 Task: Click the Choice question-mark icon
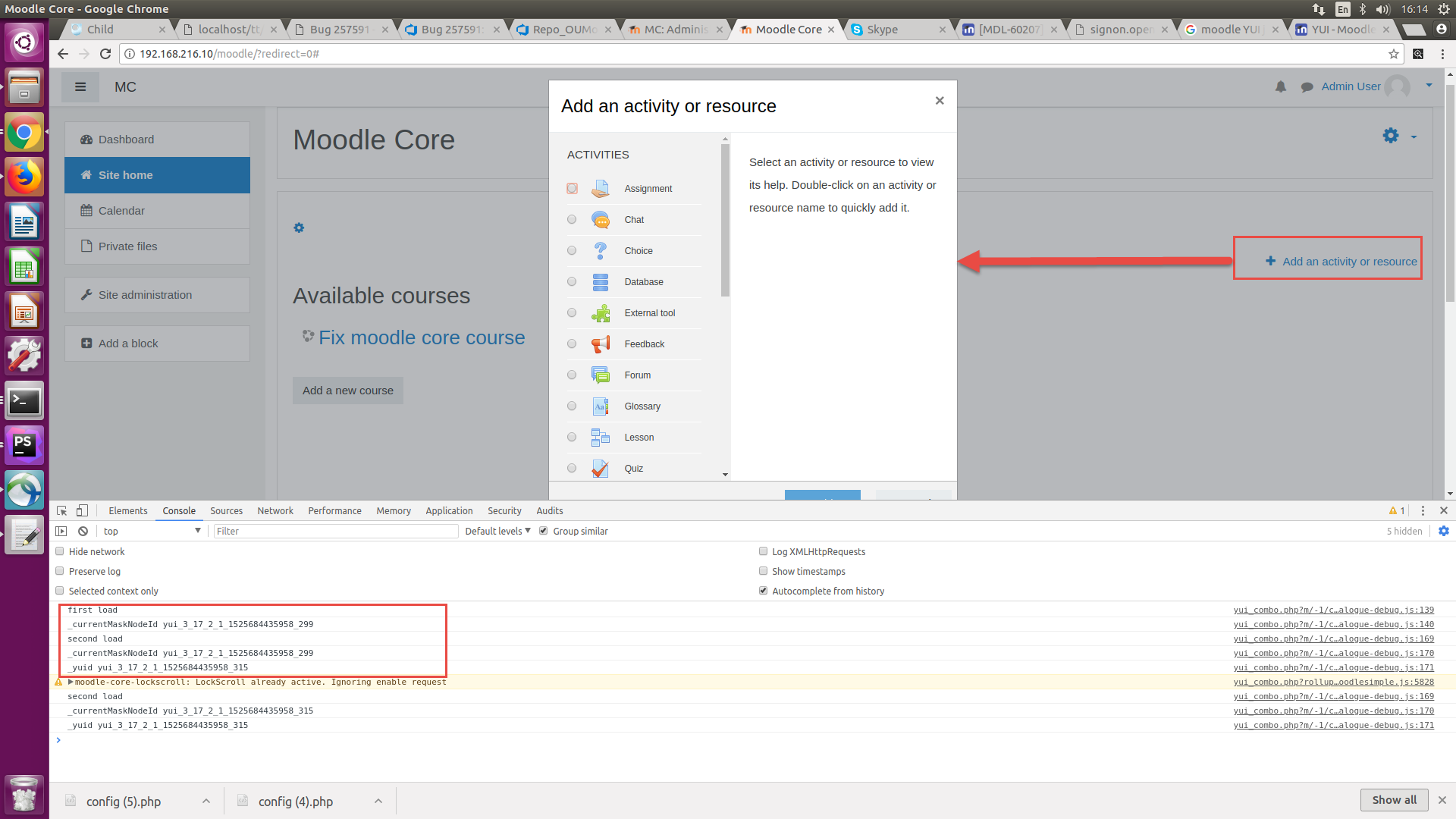point(601,251)
